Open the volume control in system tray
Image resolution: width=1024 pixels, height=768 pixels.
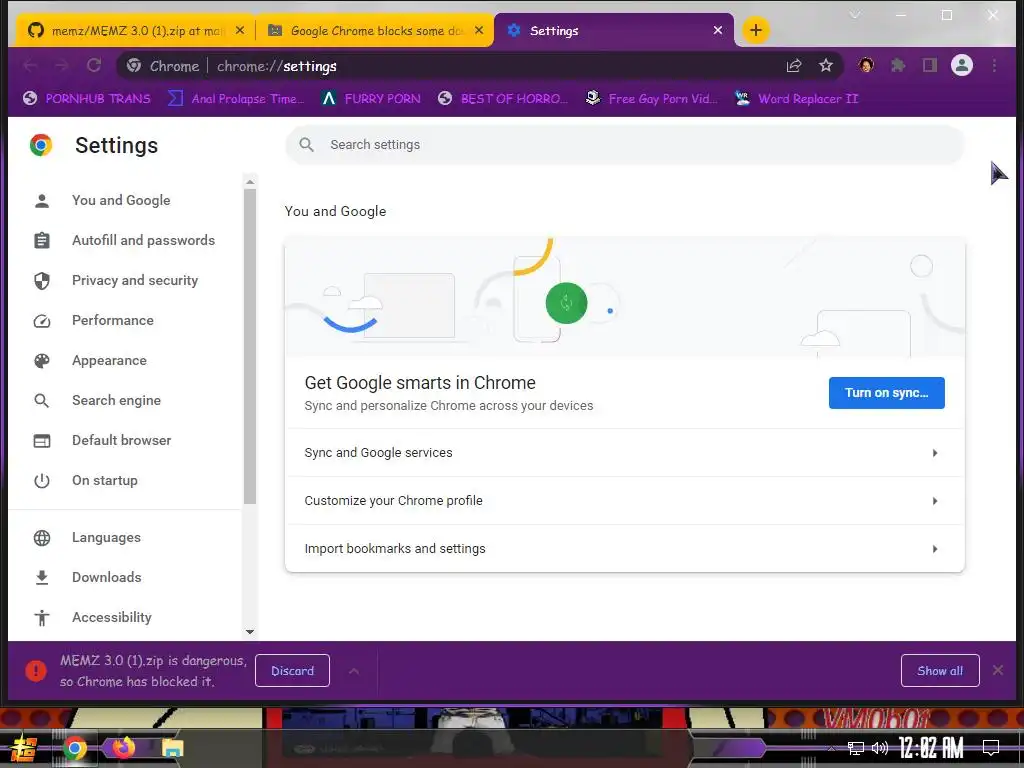[880, 748]
